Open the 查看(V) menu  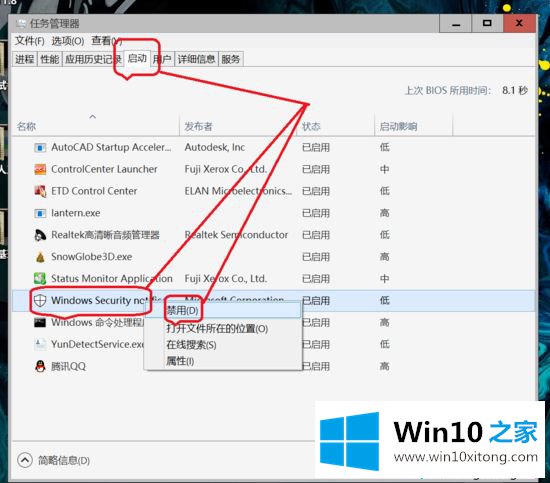[106, 41]
